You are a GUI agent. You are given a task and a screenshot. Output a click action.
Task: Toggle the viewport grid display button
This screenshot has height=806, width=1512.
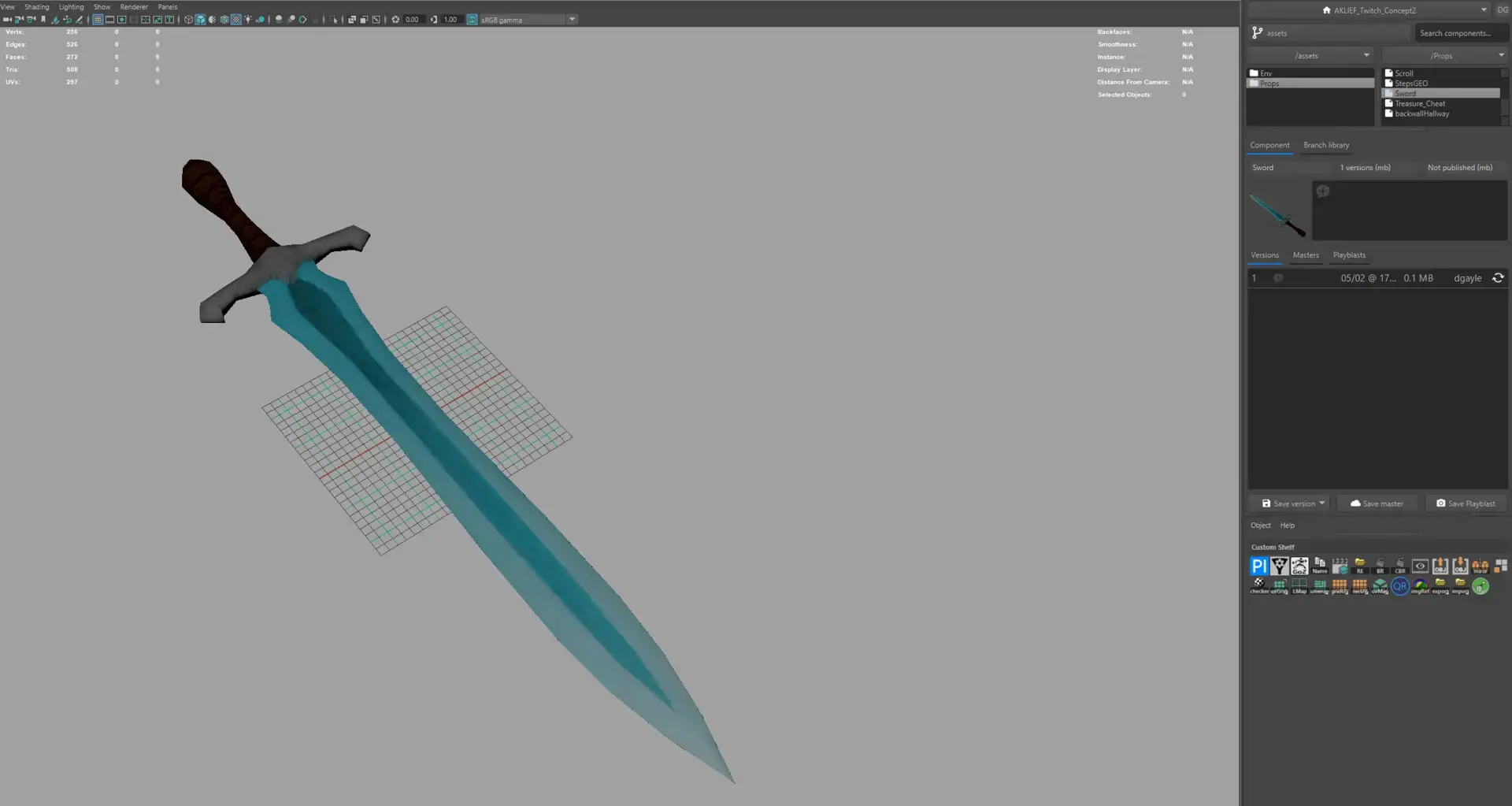pos(98,20)
